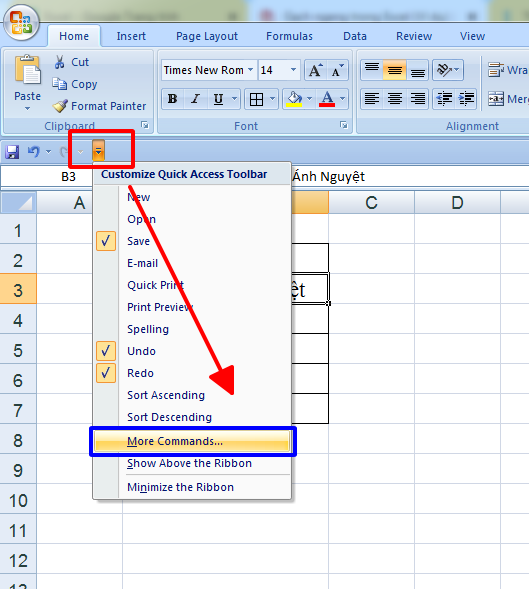Increase the cell indent

click(x=466, y=99)
